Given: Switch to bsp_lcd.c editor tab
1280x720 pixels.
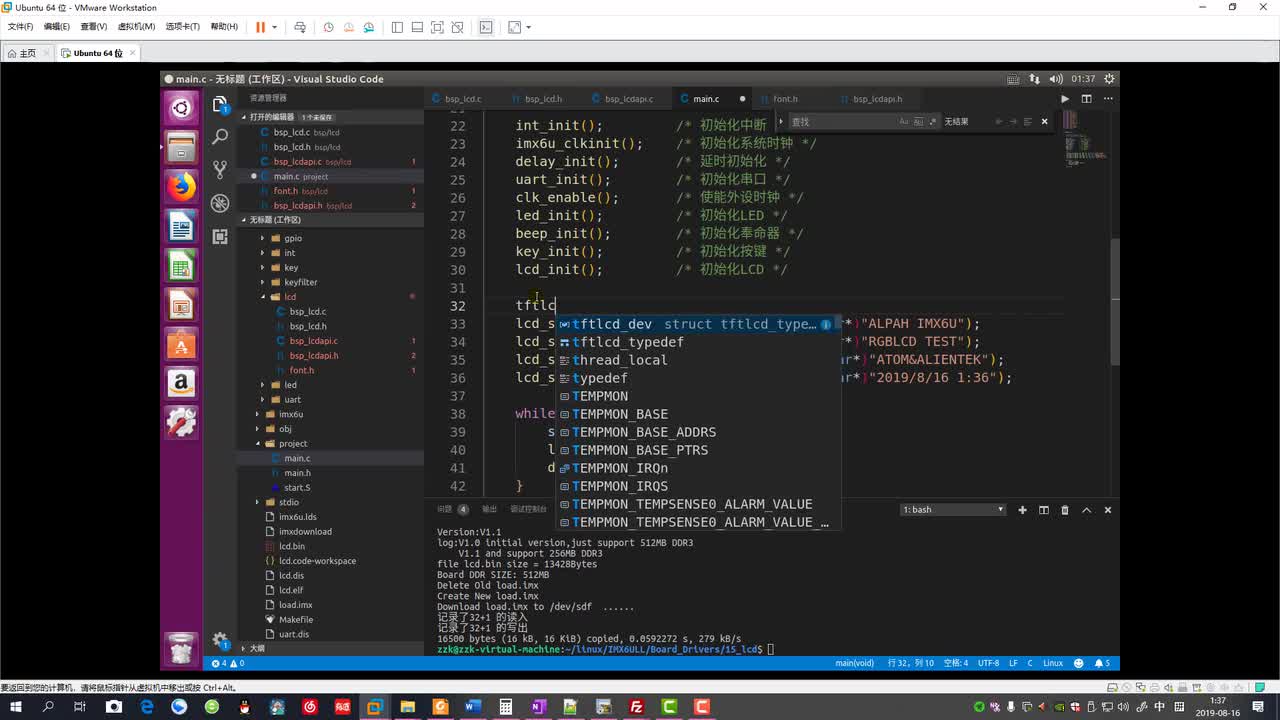Looking at the screenshot, I should [462, 99].
